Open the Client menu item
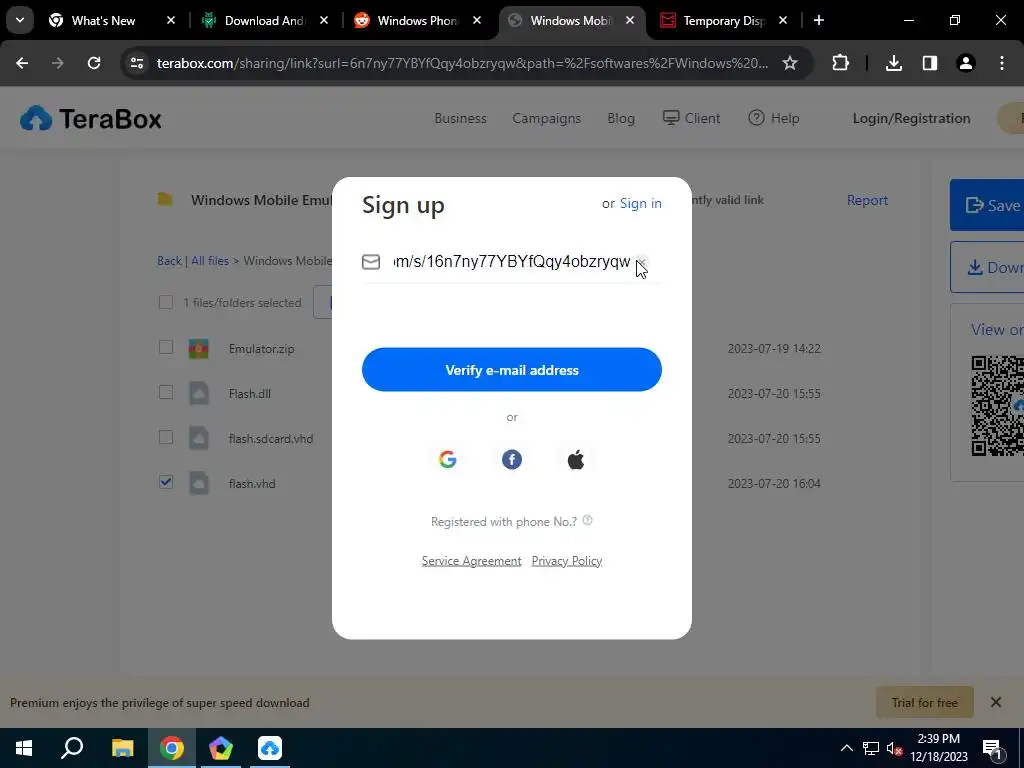The height and width of the screenshot is (768, 1024). tap(691, 118)
